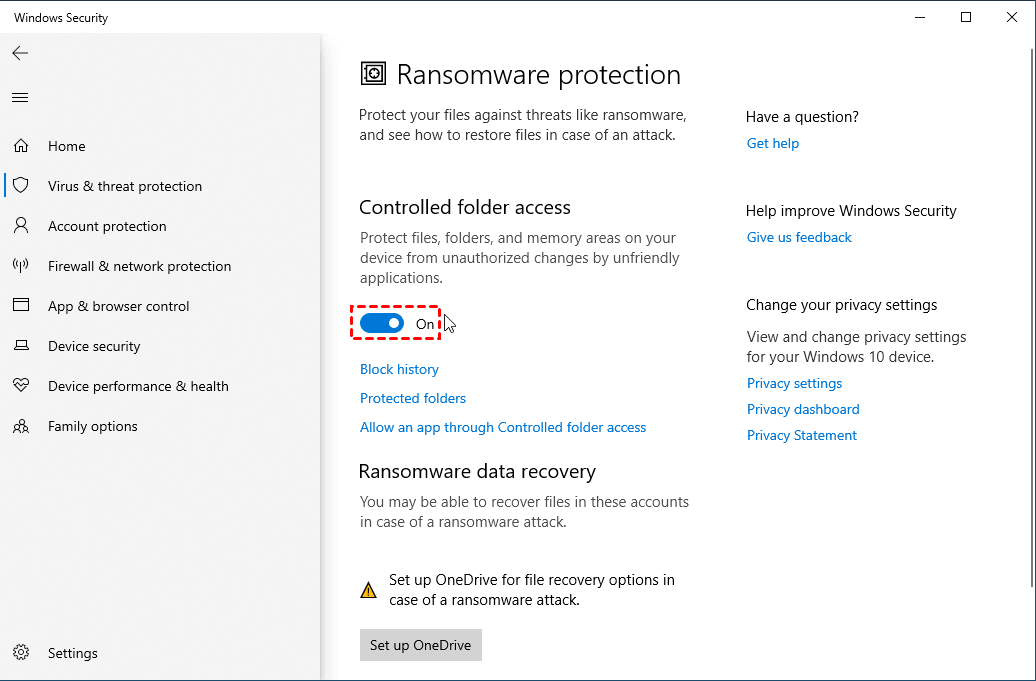Click the Account protection person icon

pyautogui.click(x=21, y=226)
